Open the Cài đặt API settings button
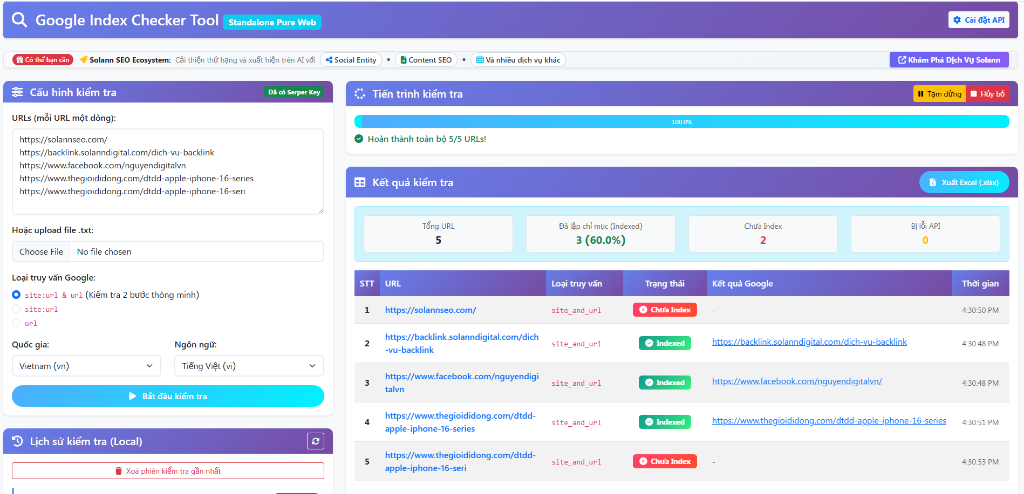Viewport: 1024px width, 494px height. (978, 20)
